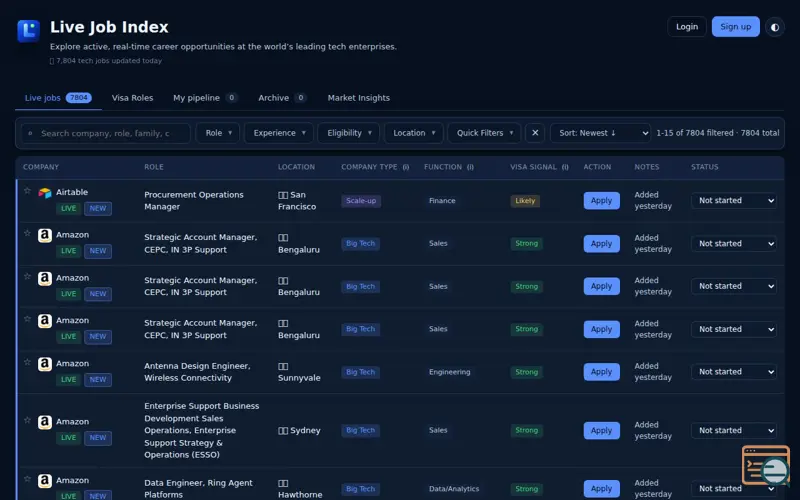Switch to the Visa Roles tab

132,98
